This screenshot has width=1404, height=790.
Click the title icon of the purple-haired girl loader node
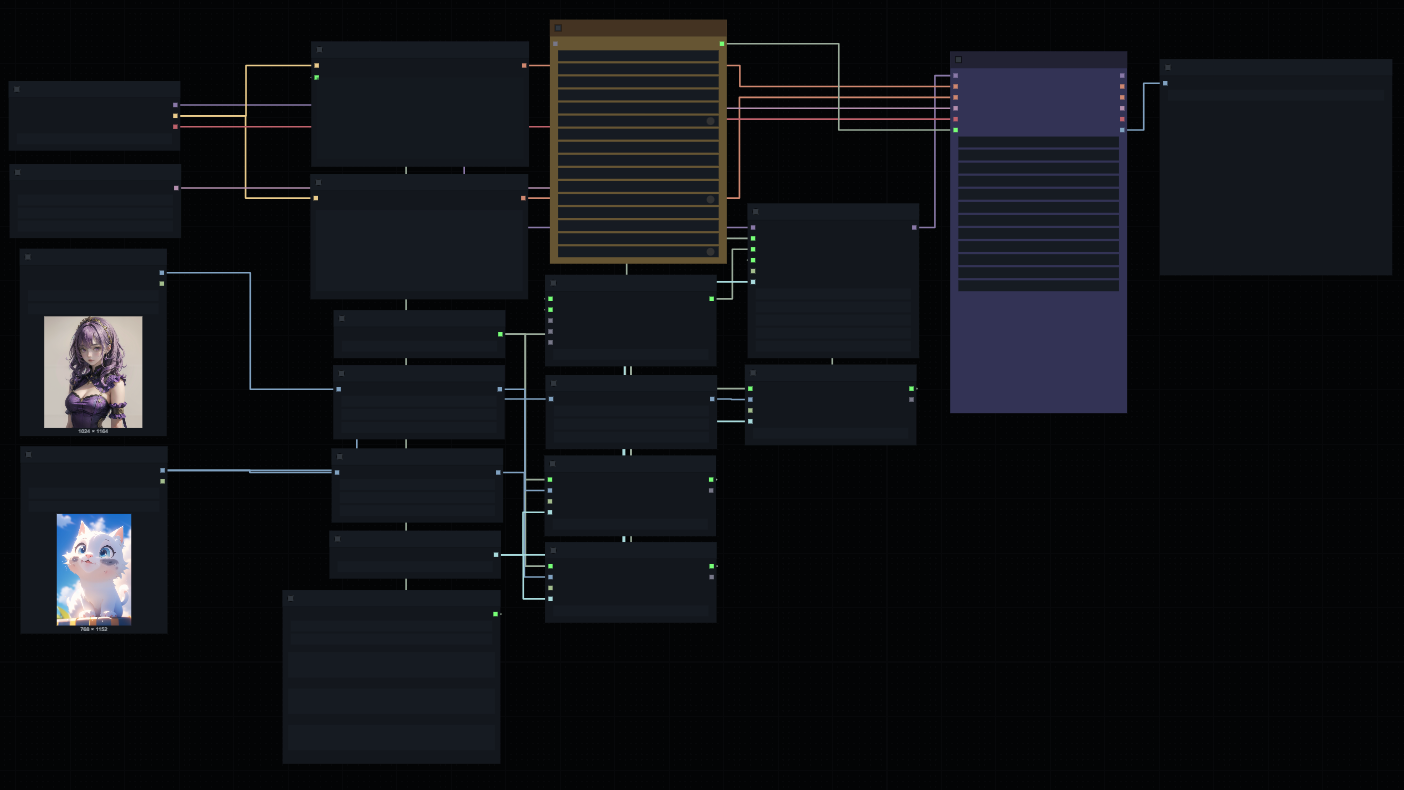point(28,255)
